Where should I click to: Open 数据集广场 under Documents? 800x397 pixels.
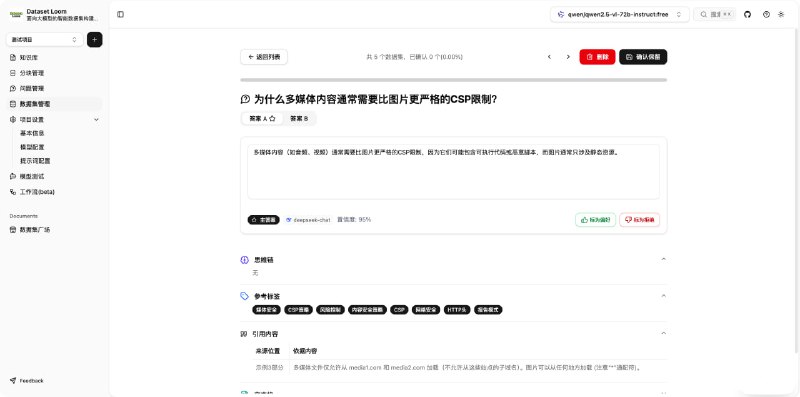pos(54,230)
